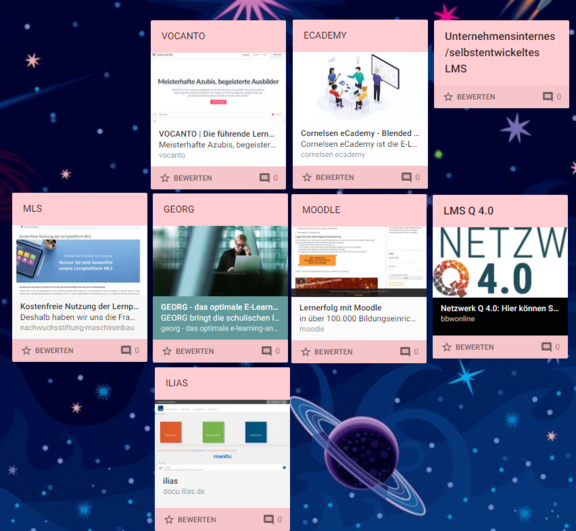576x531 pixels.
Task: Select the ECADEMY card heading
Action: click(325, 35)
